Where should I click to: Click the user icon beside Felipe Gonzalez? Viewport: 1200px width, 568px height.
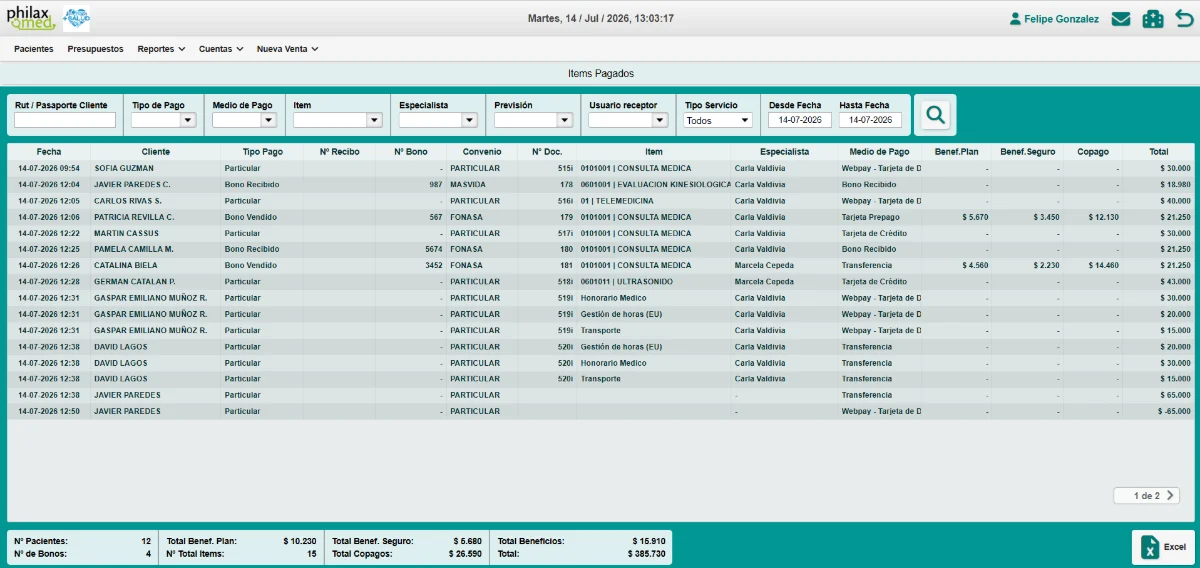(1015, 19)
